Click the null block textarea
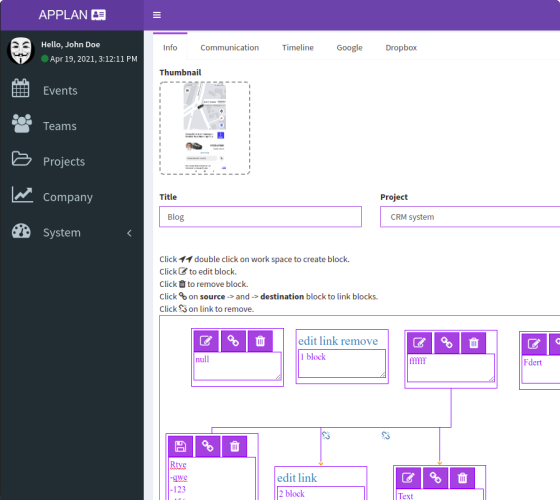 (238, 366)
